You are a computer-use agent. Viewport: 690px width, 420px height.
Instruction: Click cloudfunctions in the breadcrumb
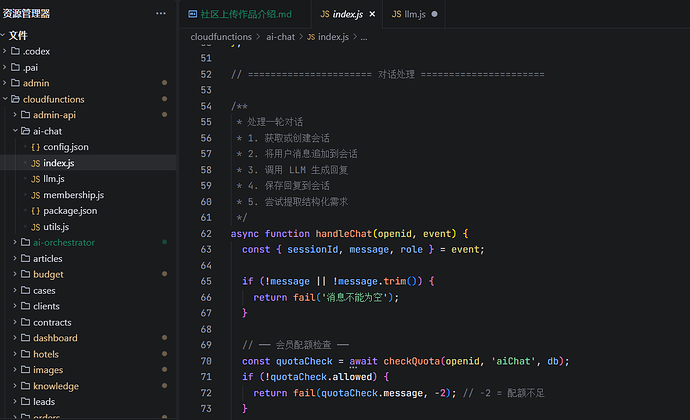(x=221, y=37)
